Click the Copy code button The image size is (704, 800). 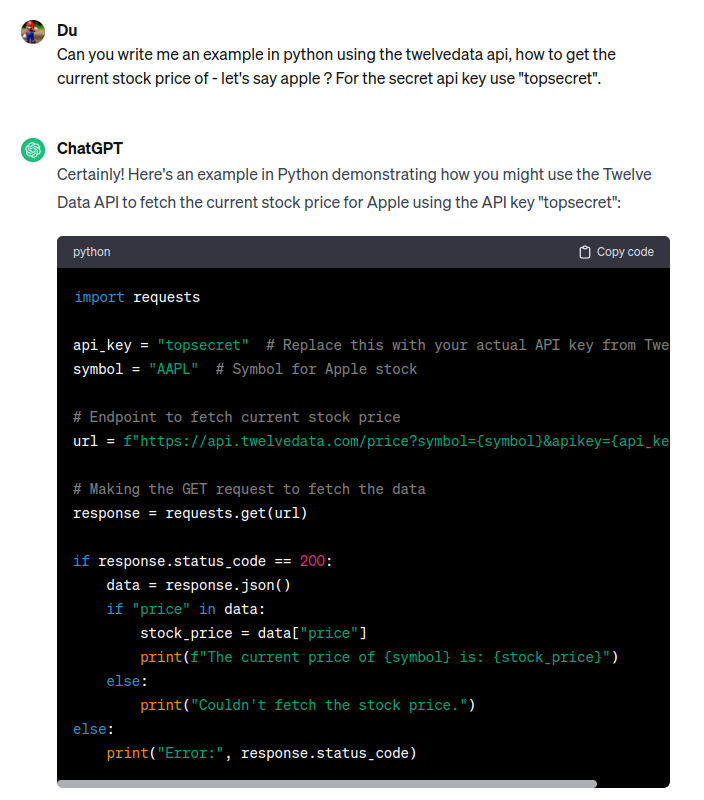tap(616, 252)
